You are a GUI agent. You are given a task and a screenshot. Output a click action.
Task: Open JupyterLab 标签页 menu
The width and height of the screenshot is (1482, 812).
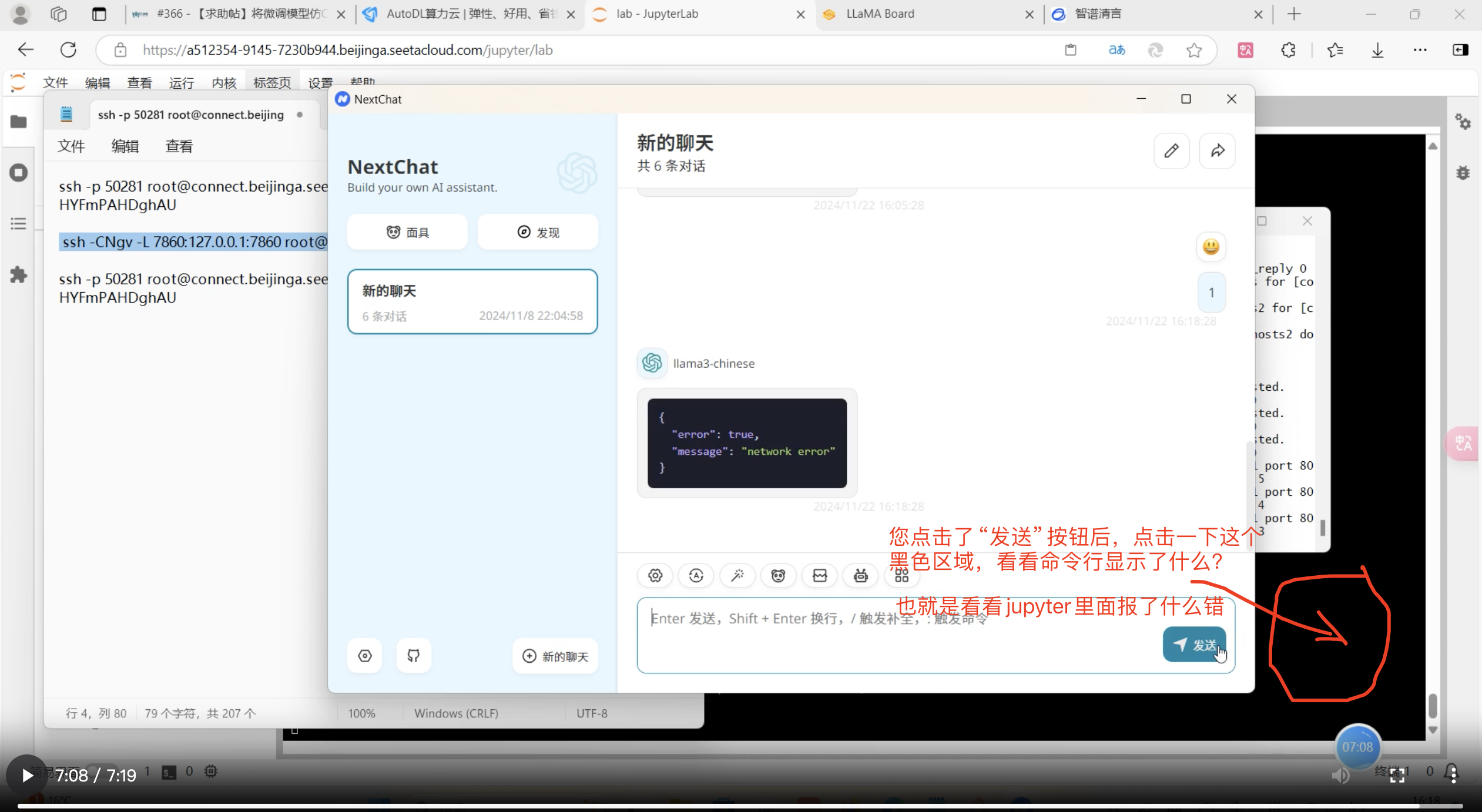coord(272,82)
